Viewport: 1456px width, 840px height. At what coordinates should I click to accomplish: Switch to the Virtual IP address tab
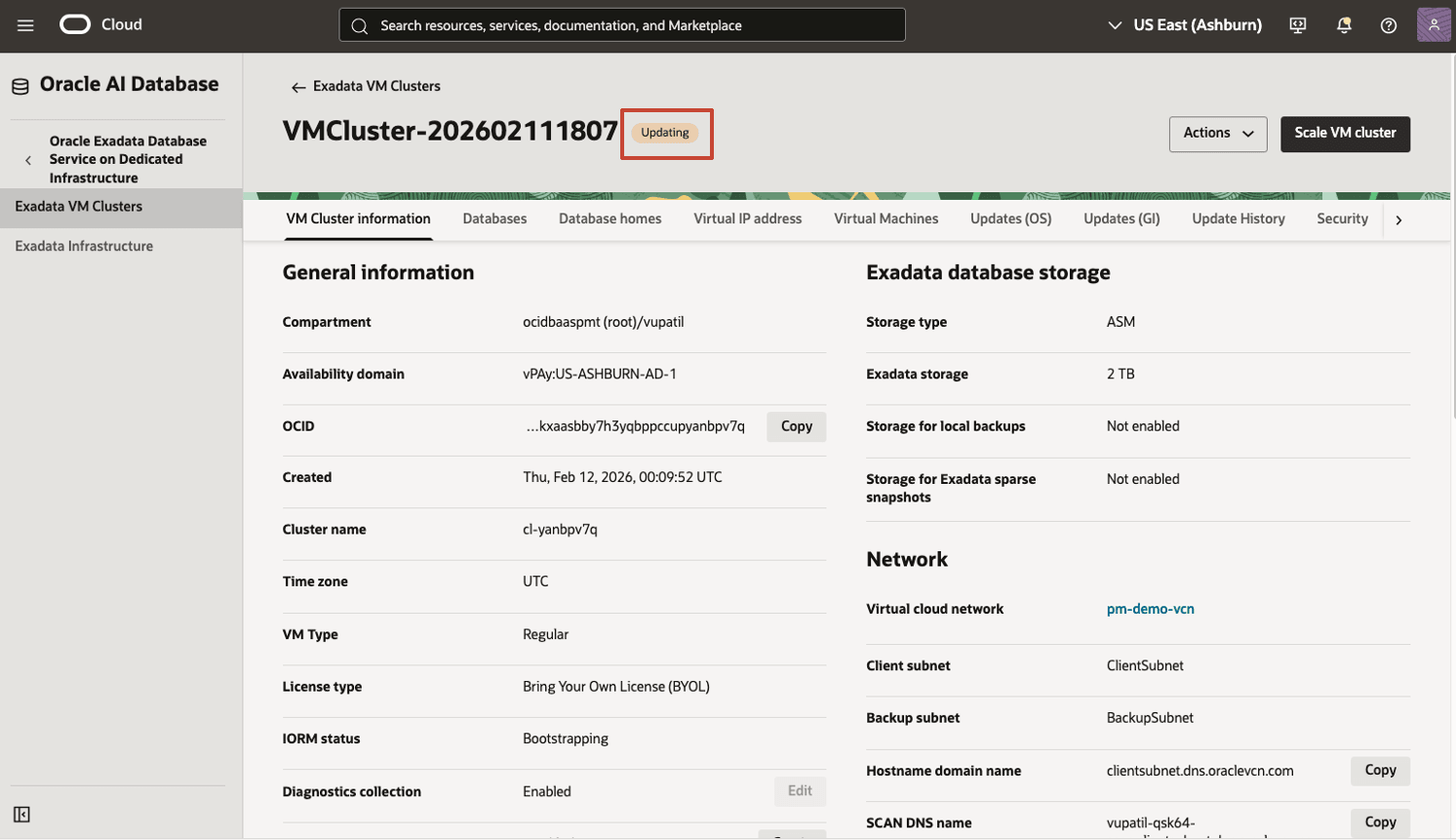[747, 219]
